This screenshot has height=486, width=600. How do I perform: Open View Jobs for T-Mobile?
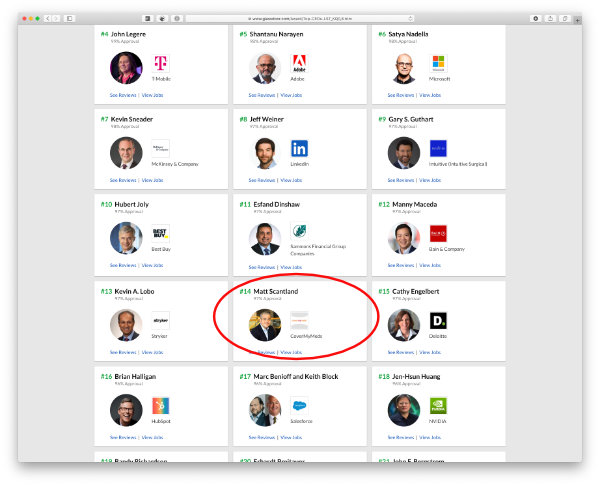pos(152,95)
